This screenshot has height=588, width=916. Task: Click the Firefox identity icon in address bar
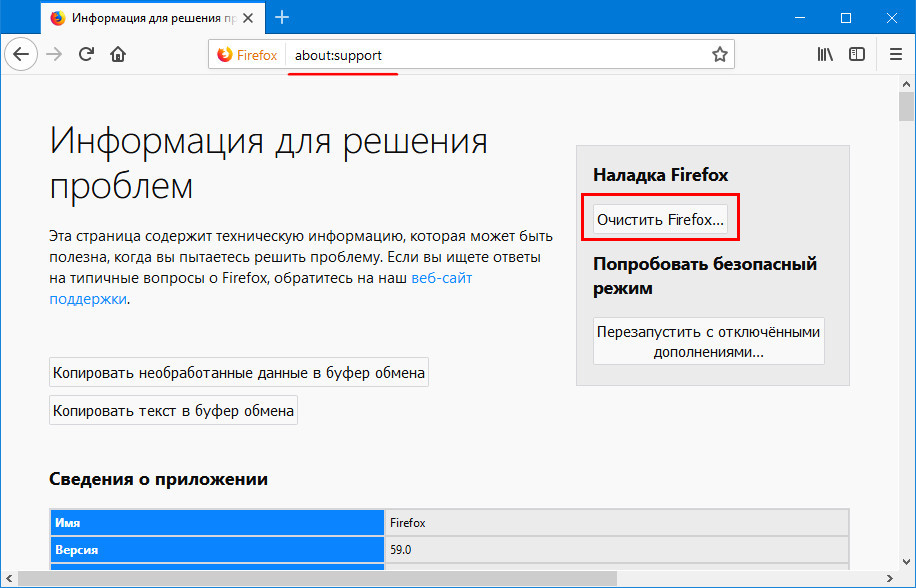[x=247, y=55]
